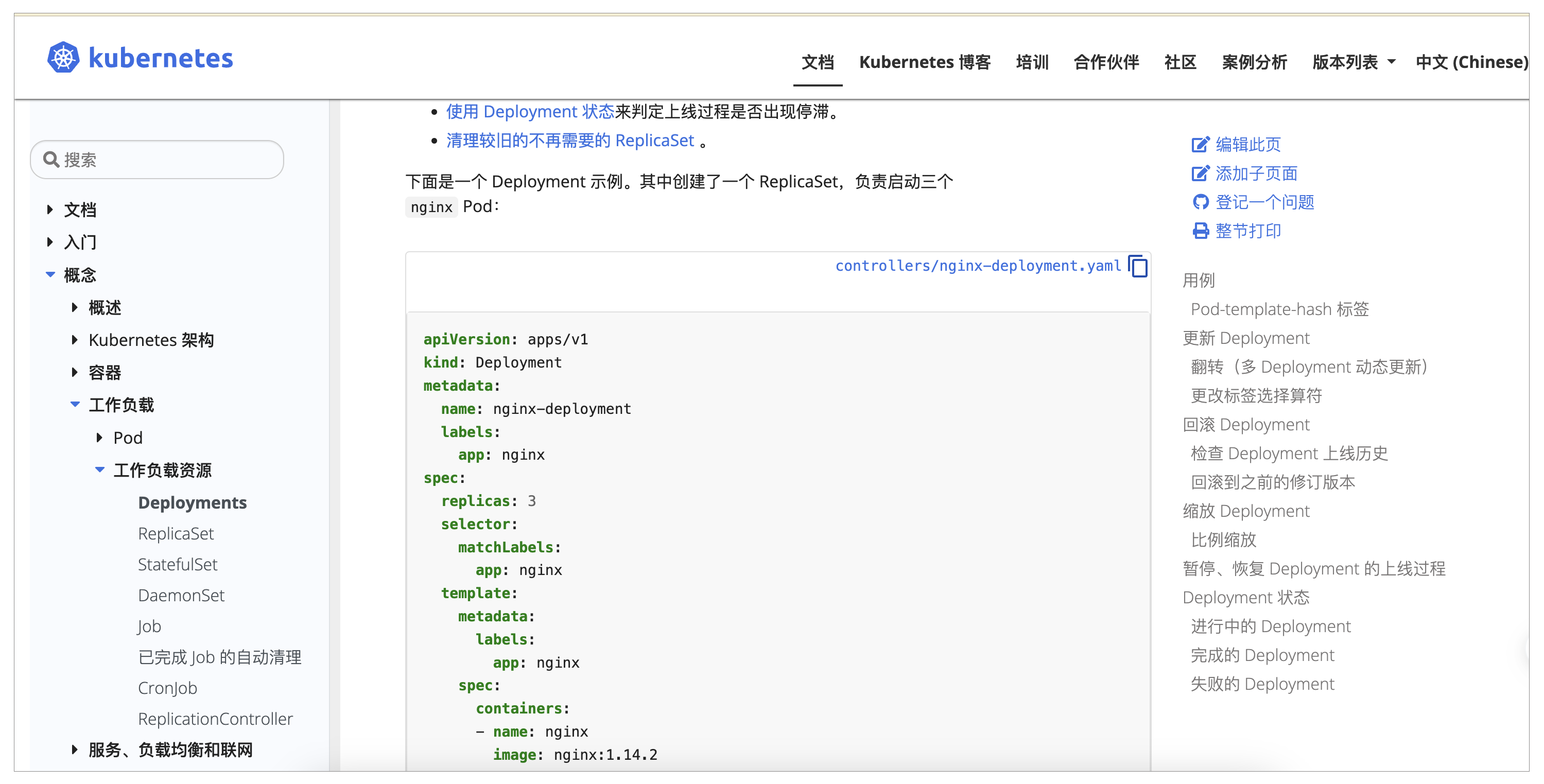Expand 服务、负载均衡和联网 section
The height and width of the screenshot is (784, 1544).
[75, 749]
